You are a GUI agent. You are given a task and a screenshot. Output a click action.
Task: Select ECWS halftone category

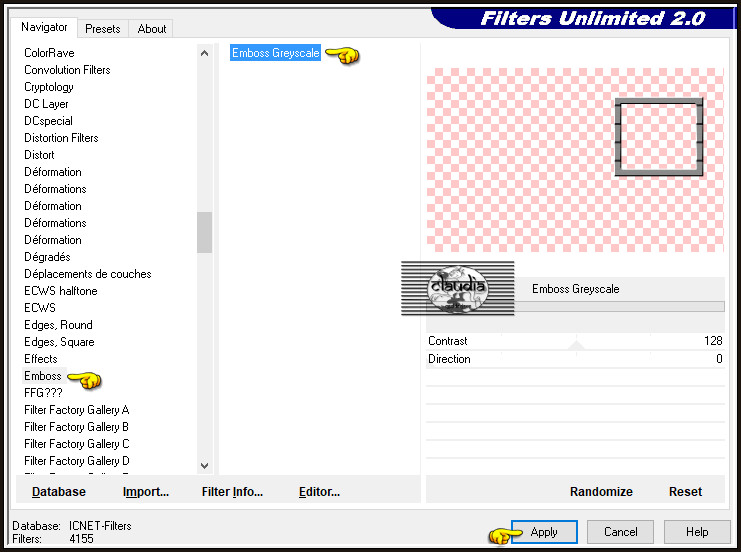point(60,291)
